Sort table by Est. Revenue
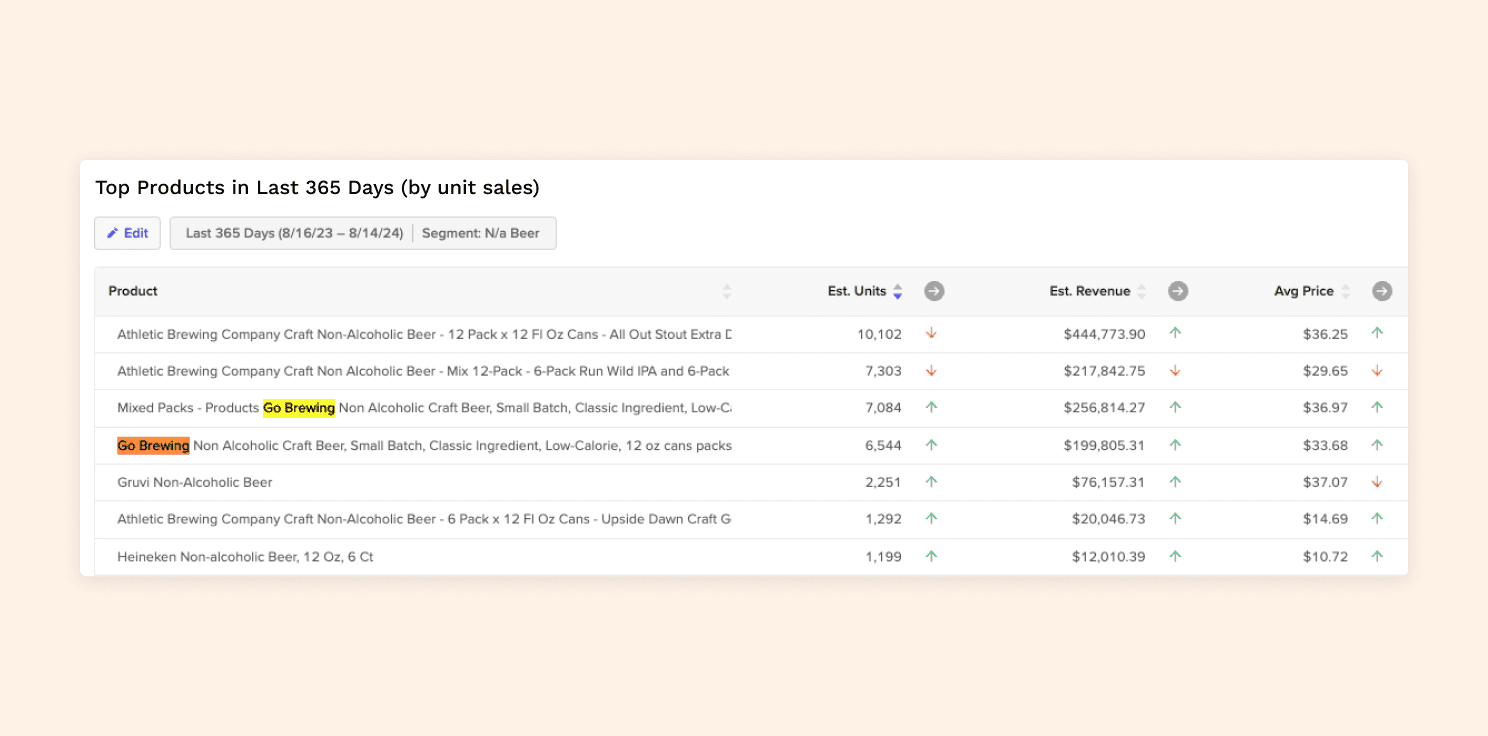Viewport: 1488px width, 736px height. click(1141, 291)
